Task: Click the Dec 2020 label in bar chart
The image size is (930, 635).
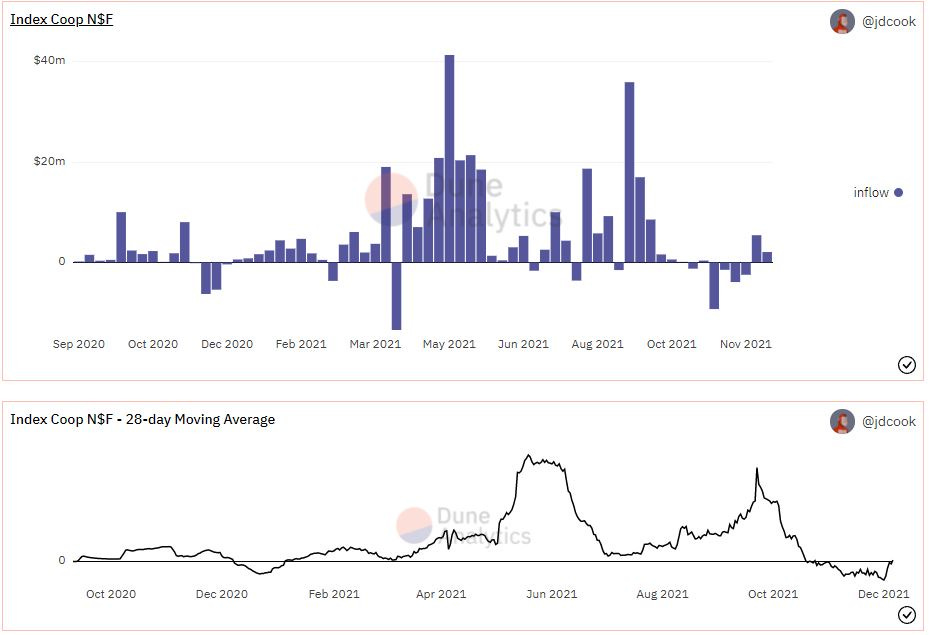Action: pos(227,344)
